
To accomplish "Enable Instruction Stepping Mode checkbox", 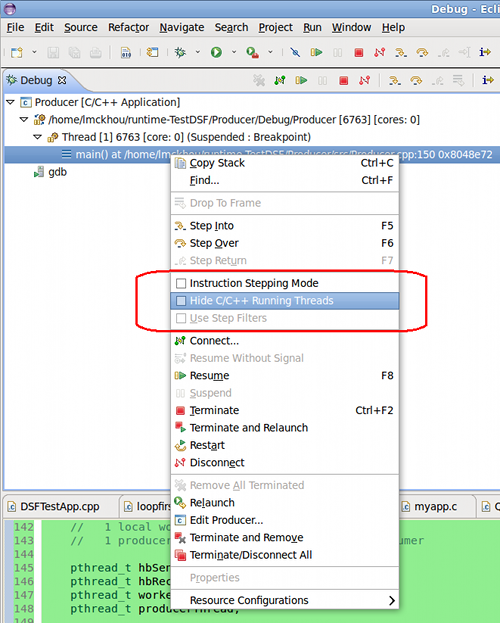I will (181, 283).
